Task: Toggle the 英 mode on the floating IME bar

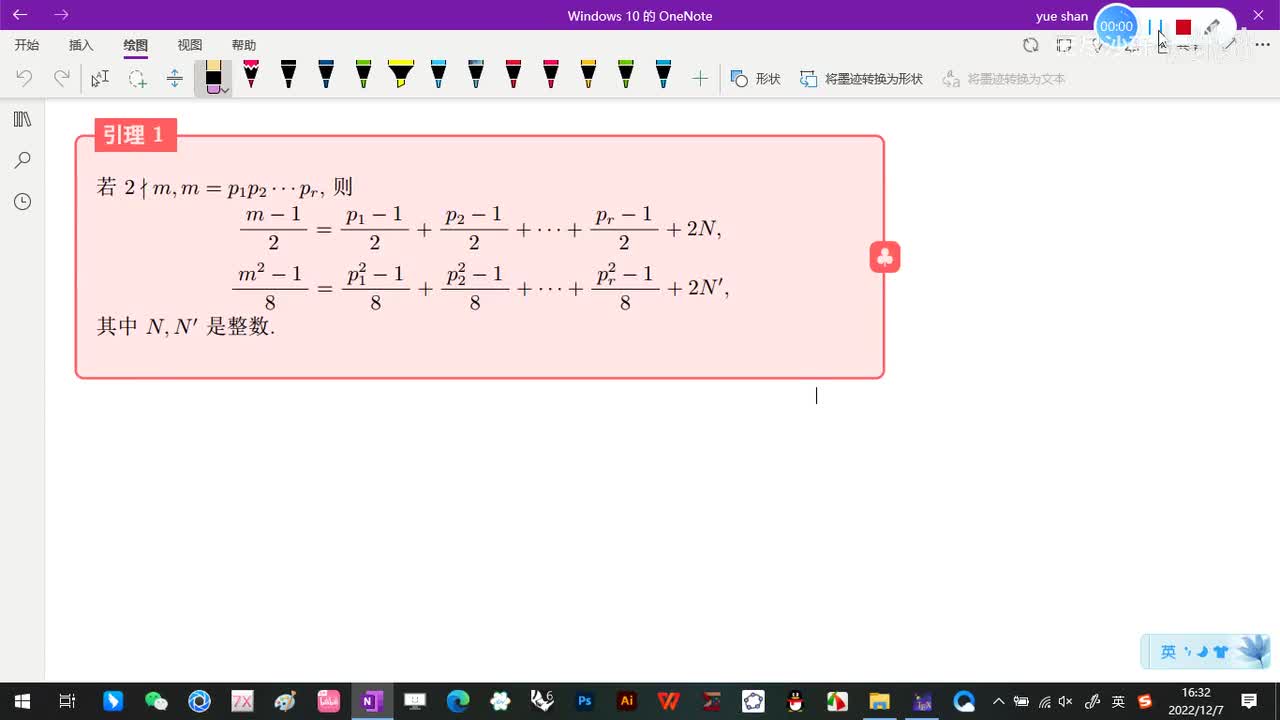Action: pos(1168,652)
